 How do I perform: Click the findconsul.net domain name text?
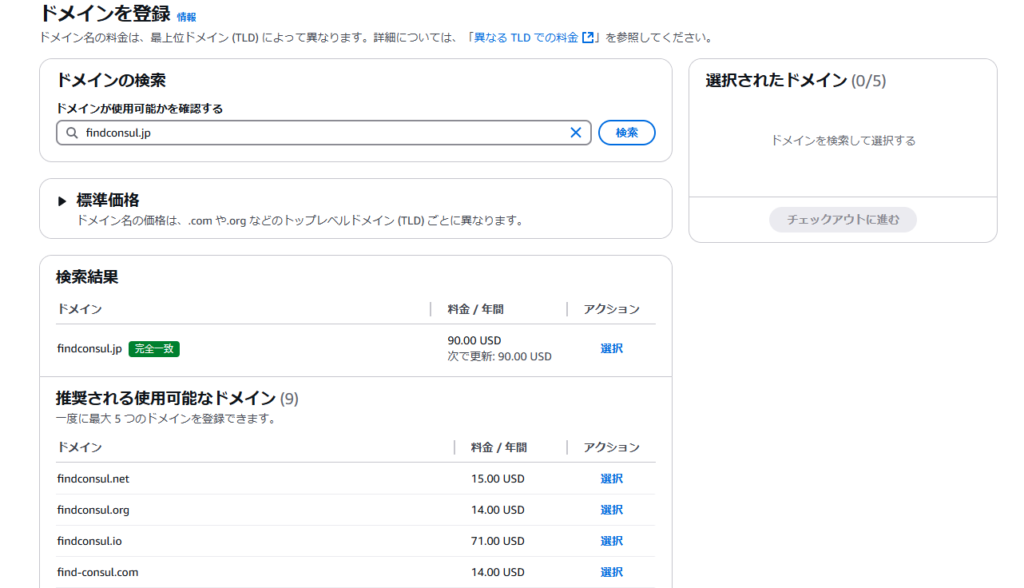[x=93, y=479]
